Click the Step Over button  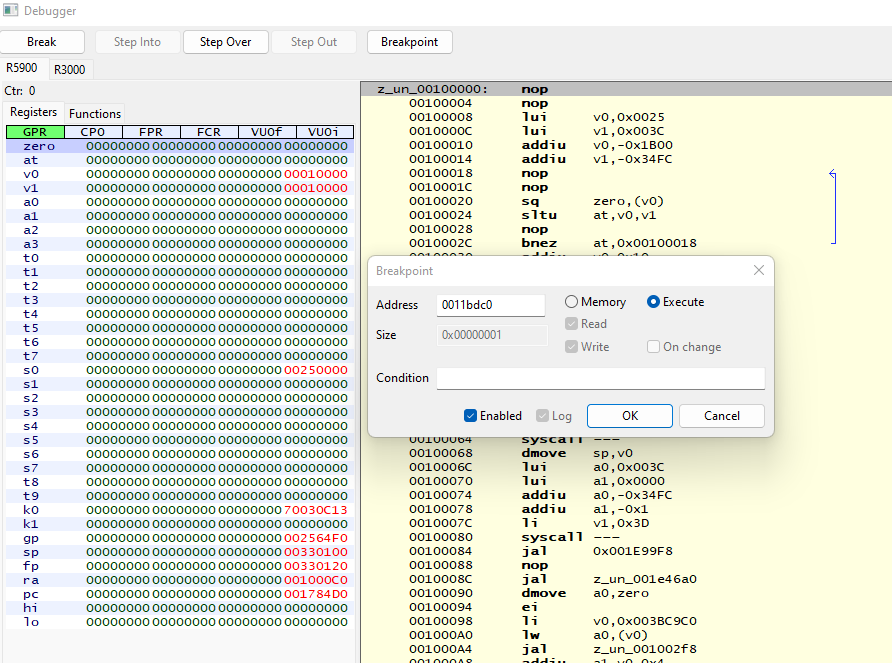point(225,42)
